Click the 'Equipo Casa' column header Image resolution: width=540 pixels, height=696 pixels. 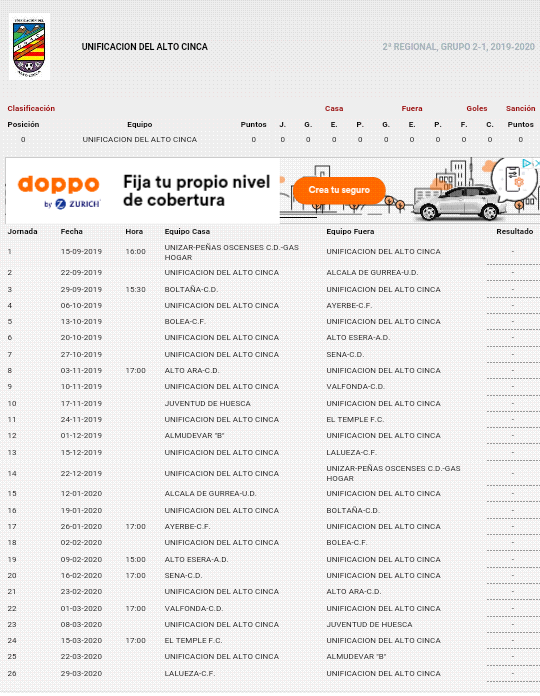pyautogui.click(x=187, y=231)
